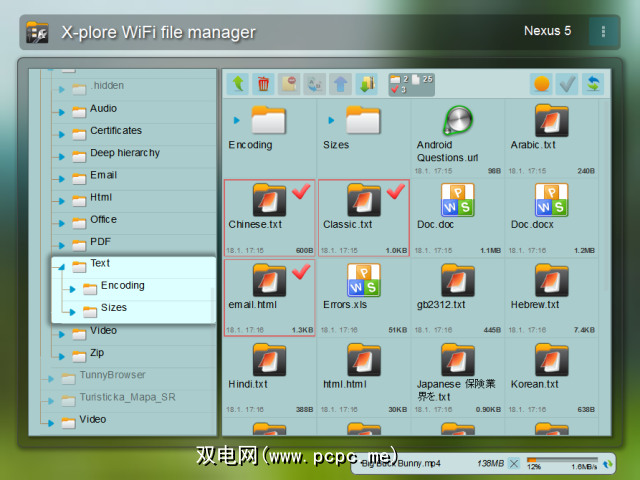Select Sizes subfolder under Text in tree
This screenshot has width=640, height=480.
(113, 307)
